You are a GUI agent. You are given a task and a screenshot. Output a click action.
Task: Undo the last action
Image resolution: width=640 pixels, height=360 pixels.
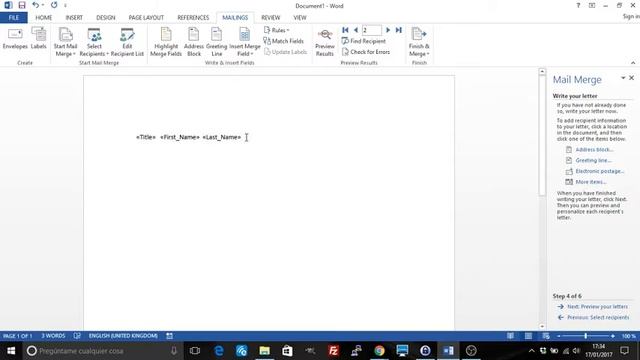point(36,5)
